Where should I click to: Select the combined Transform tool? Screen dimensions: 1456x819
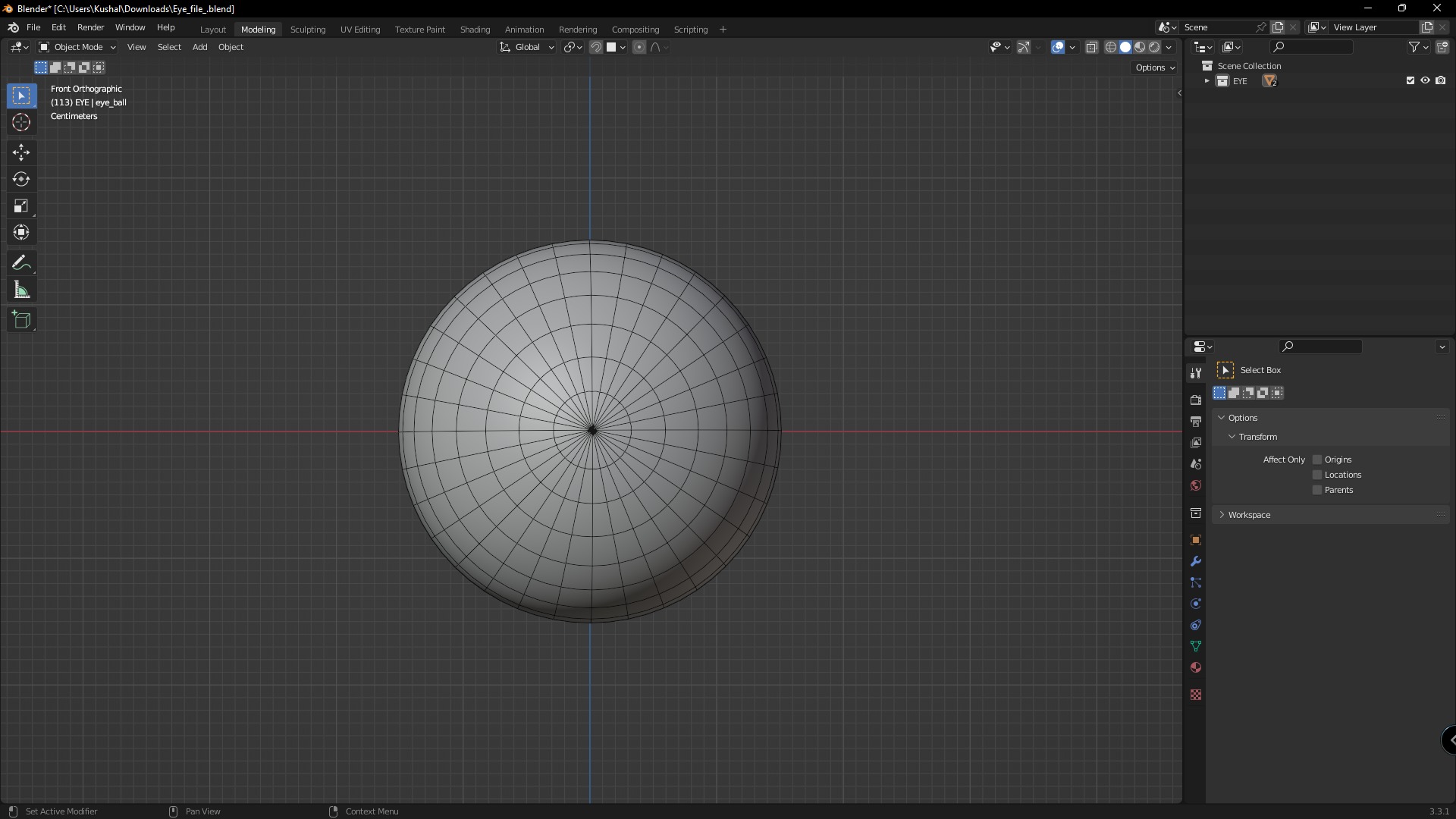[x=21, y=232]
